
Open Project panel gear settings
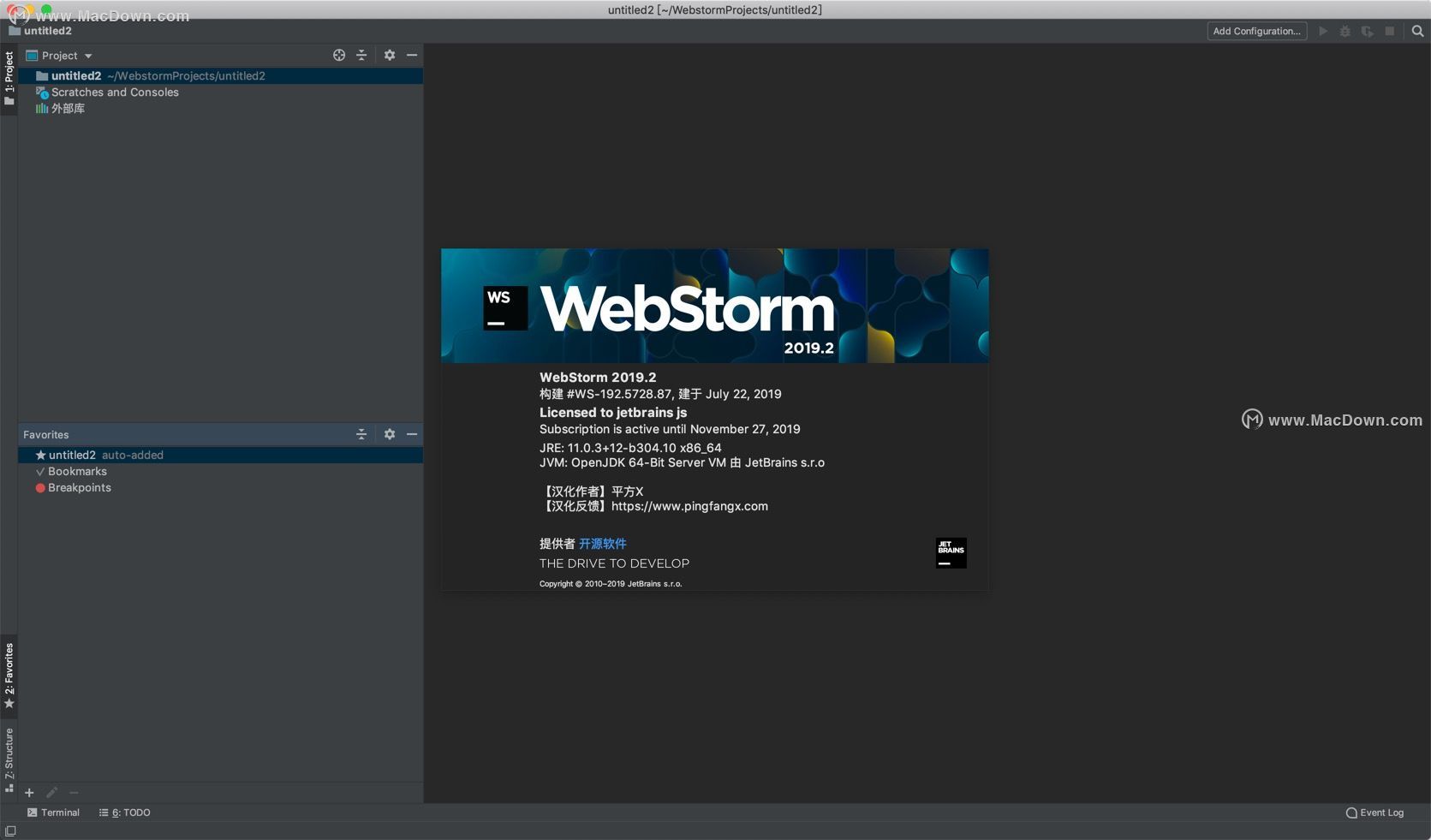[390, 55]
